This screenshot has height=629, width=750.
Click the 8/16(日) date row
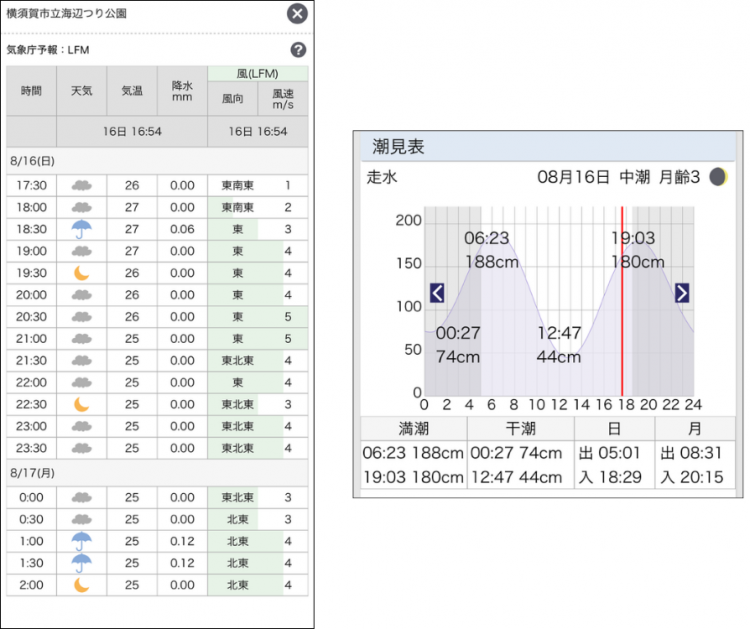157,161
